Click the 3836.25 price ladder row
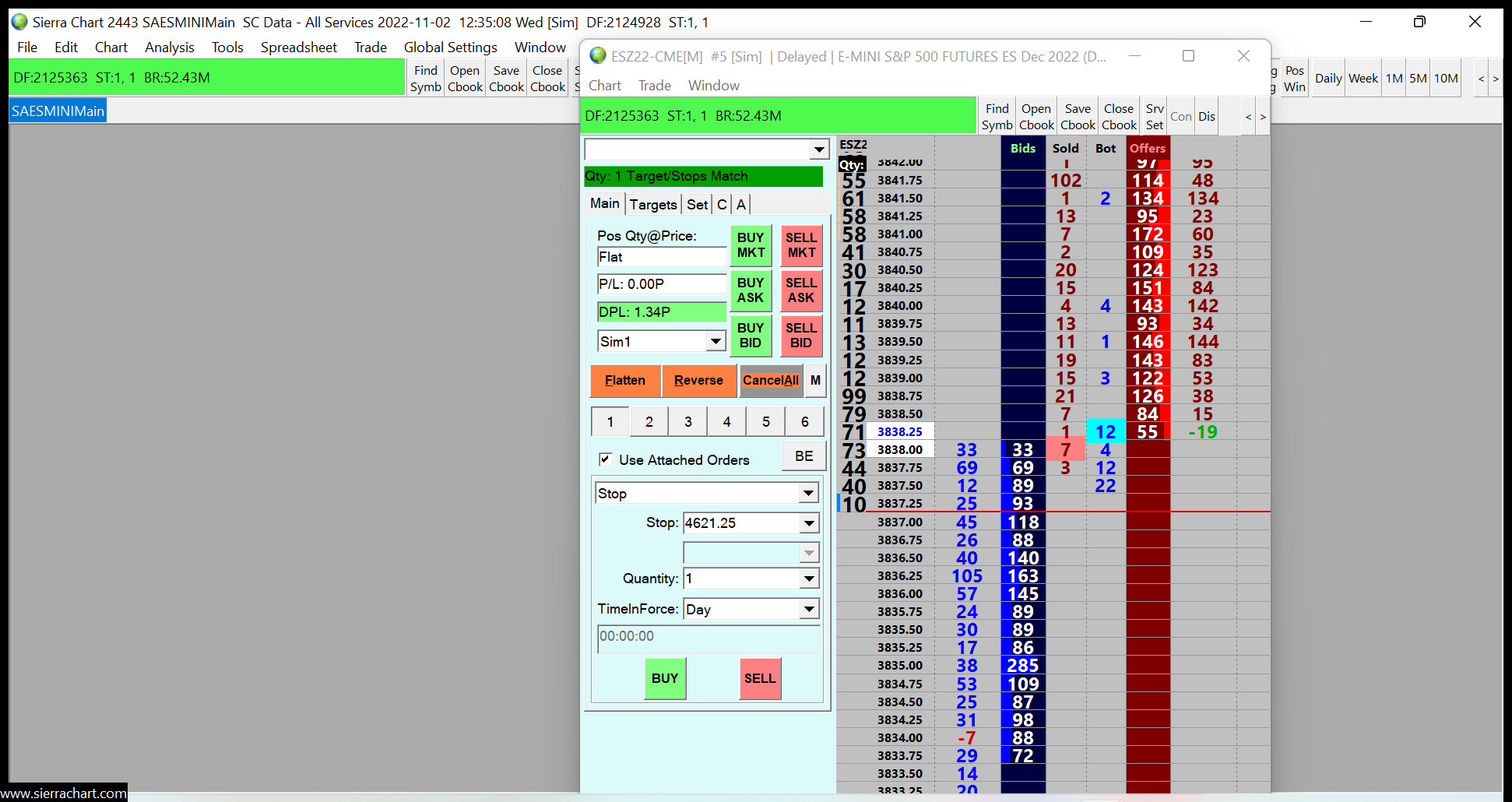Viewport: 1512px width, 802px height. pyautogui.click(x=899, y=576)
